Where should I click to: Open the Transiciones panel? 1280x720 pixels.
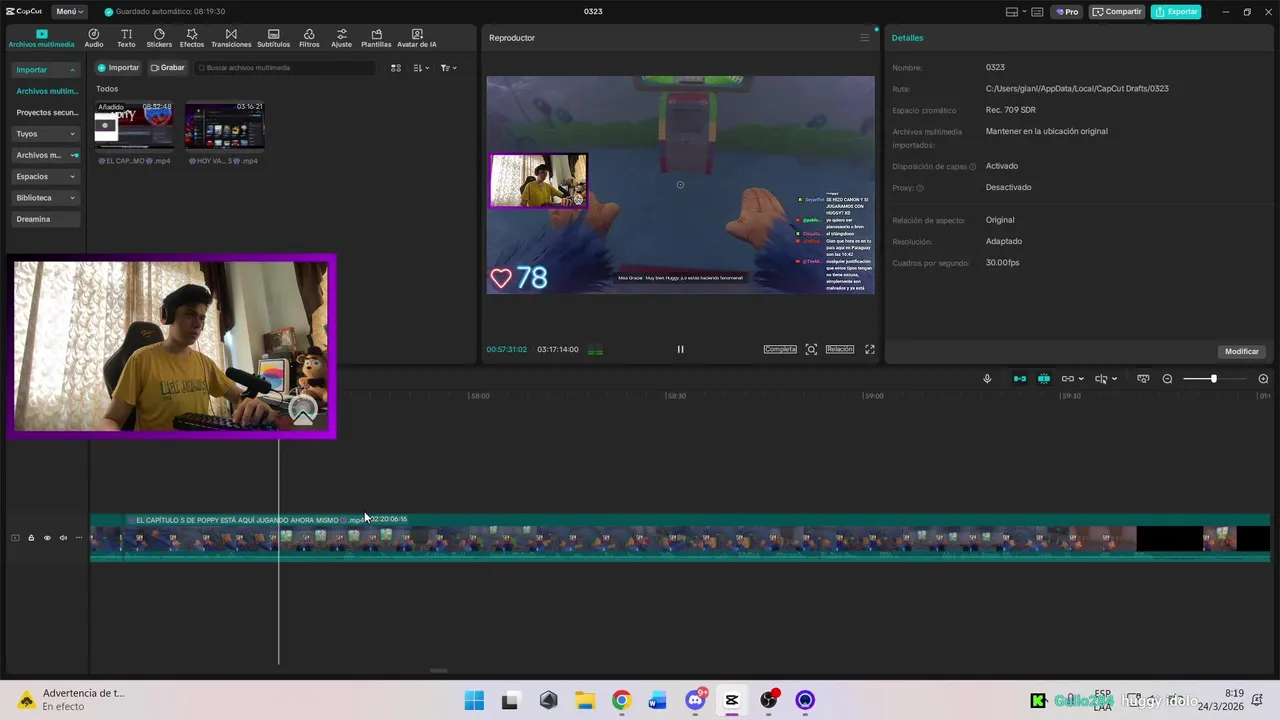[x=231, y=38]
